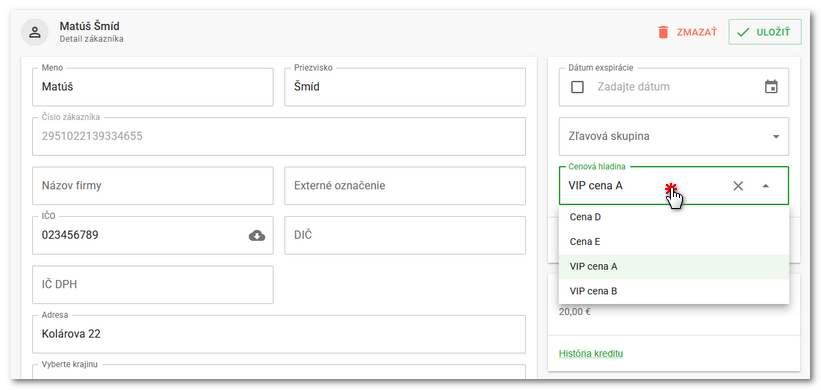Select Cena D from the list
Image resolution: width=821 pixels, height=390 pixels.
coord(674,217)
